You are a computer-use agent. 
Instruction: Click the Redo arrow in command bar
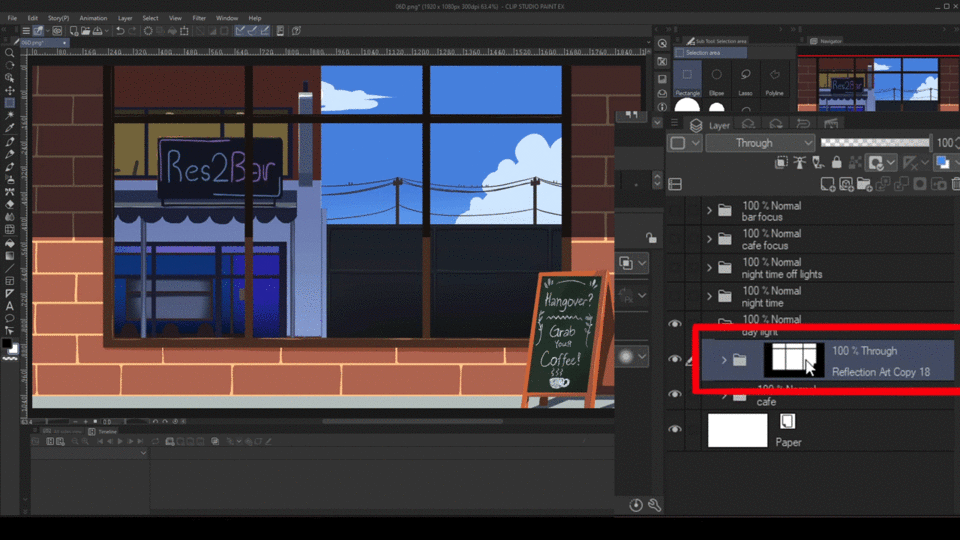[x=132, y=31]
